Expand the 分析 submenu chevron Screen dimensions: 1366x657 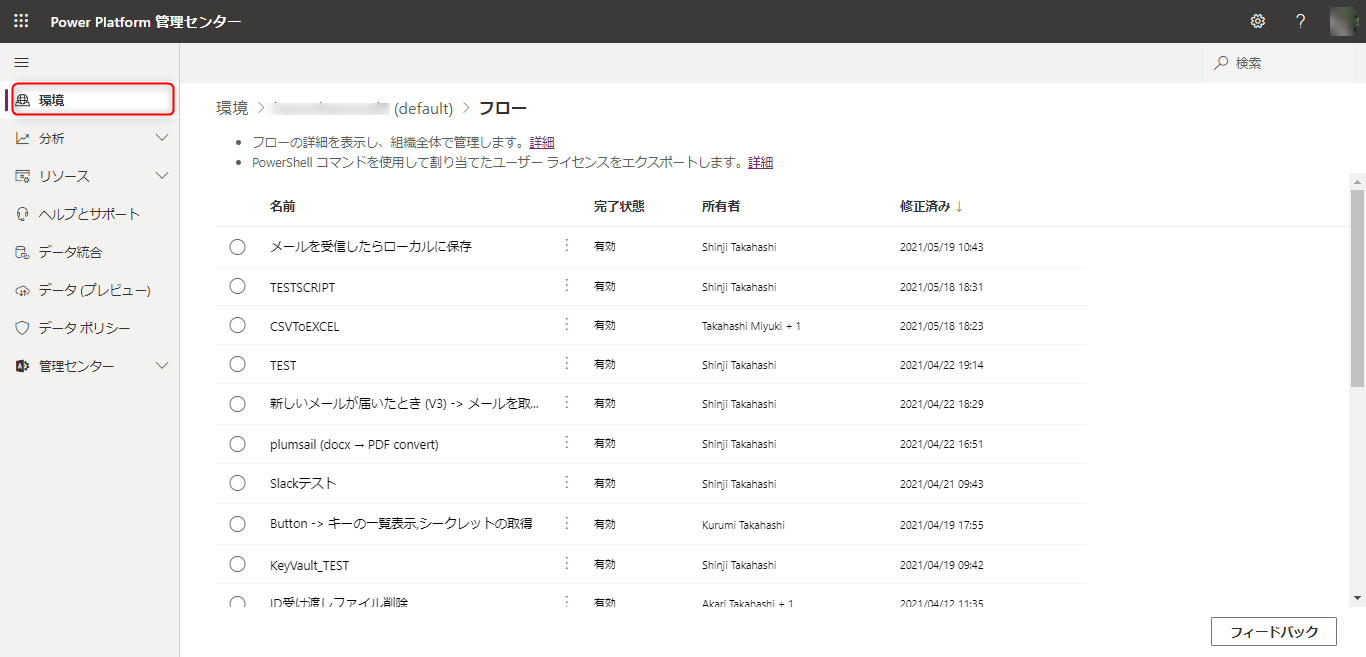click(x=163, y=138)
